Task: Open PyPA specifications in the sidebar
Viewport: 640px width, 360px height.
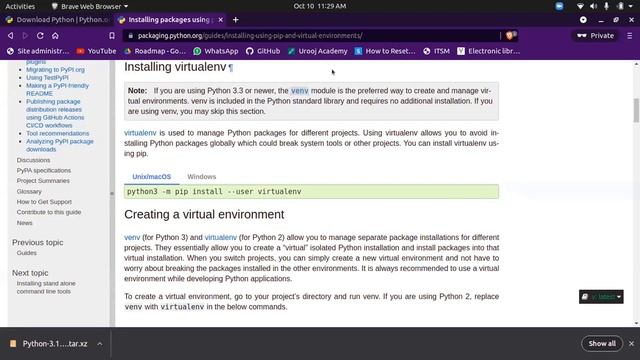Action: (x=44, y=170)
